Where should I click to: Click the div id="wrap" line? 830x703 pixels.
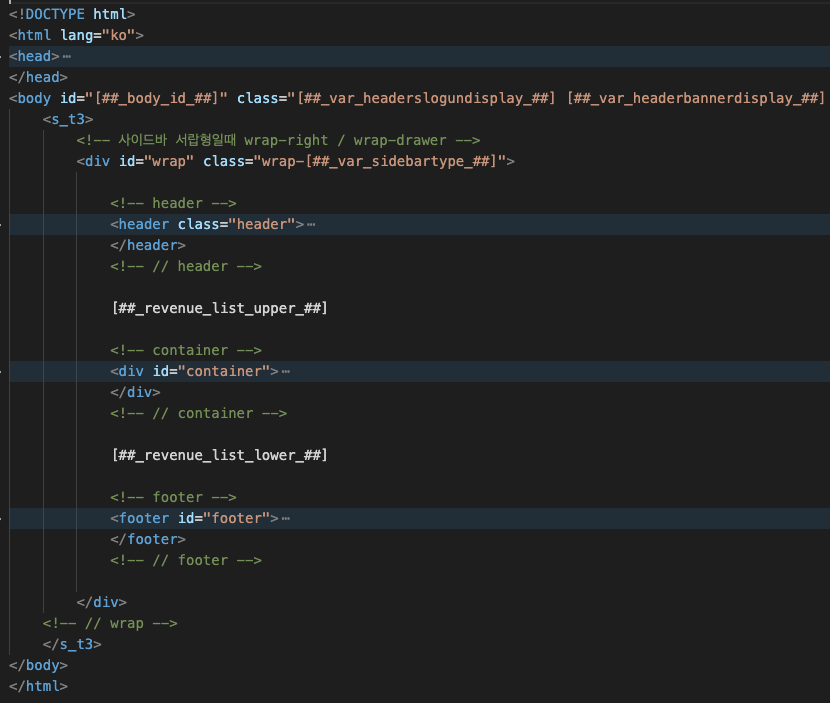point(295,161)
